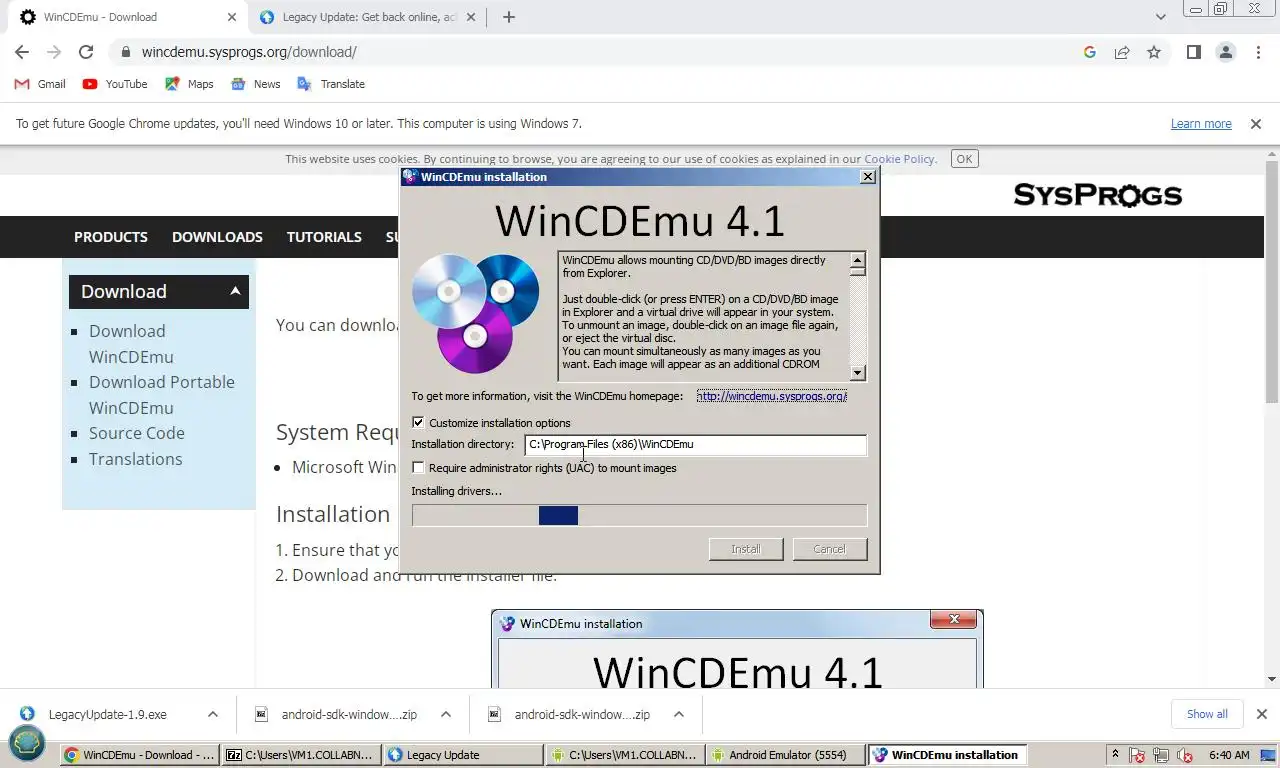Click the Google icon in the address bar
This screenshot has height=768, width=1280.
(1090, 52)
